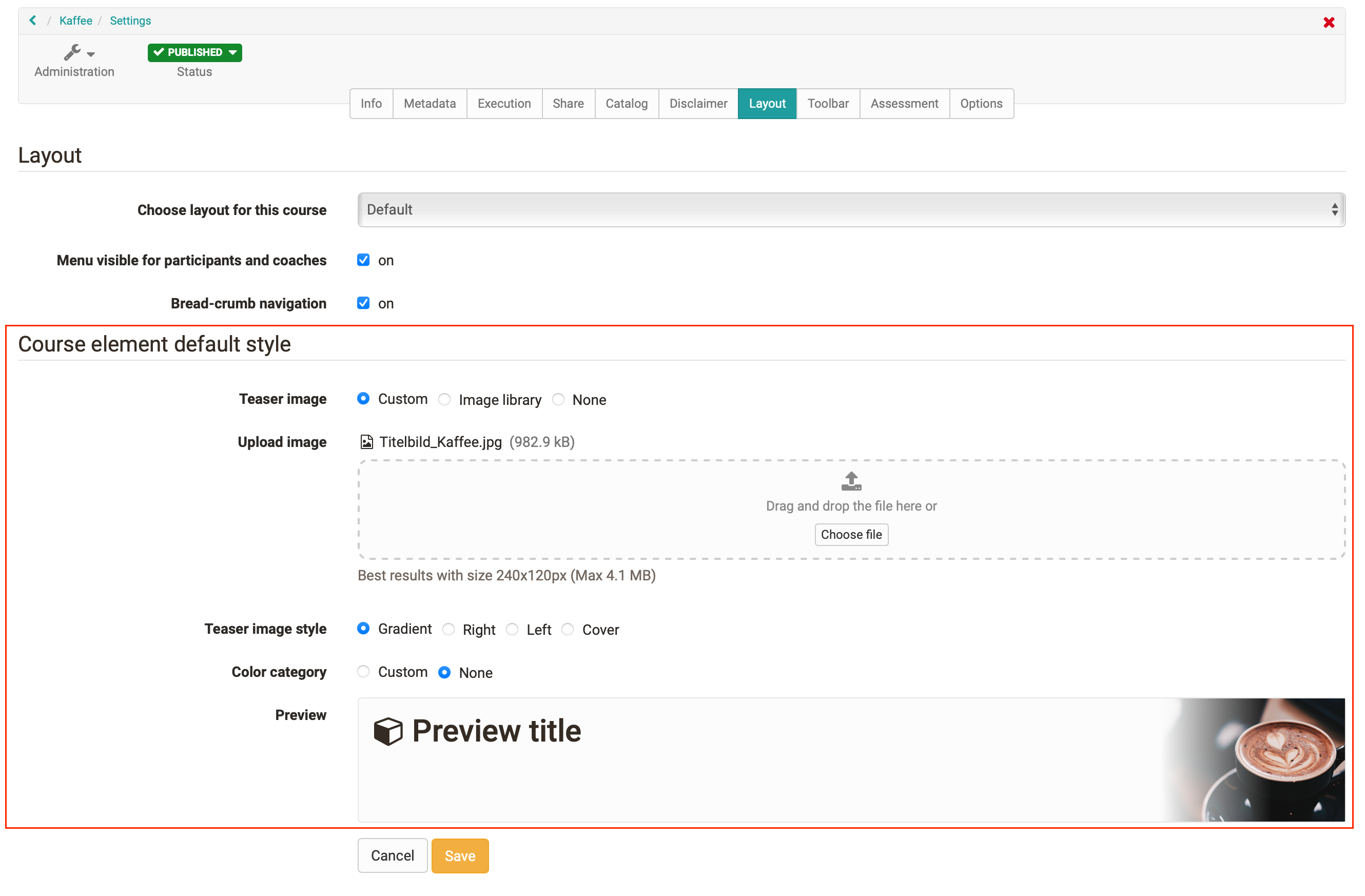Open the Administration wrench menu

[72, 53]
